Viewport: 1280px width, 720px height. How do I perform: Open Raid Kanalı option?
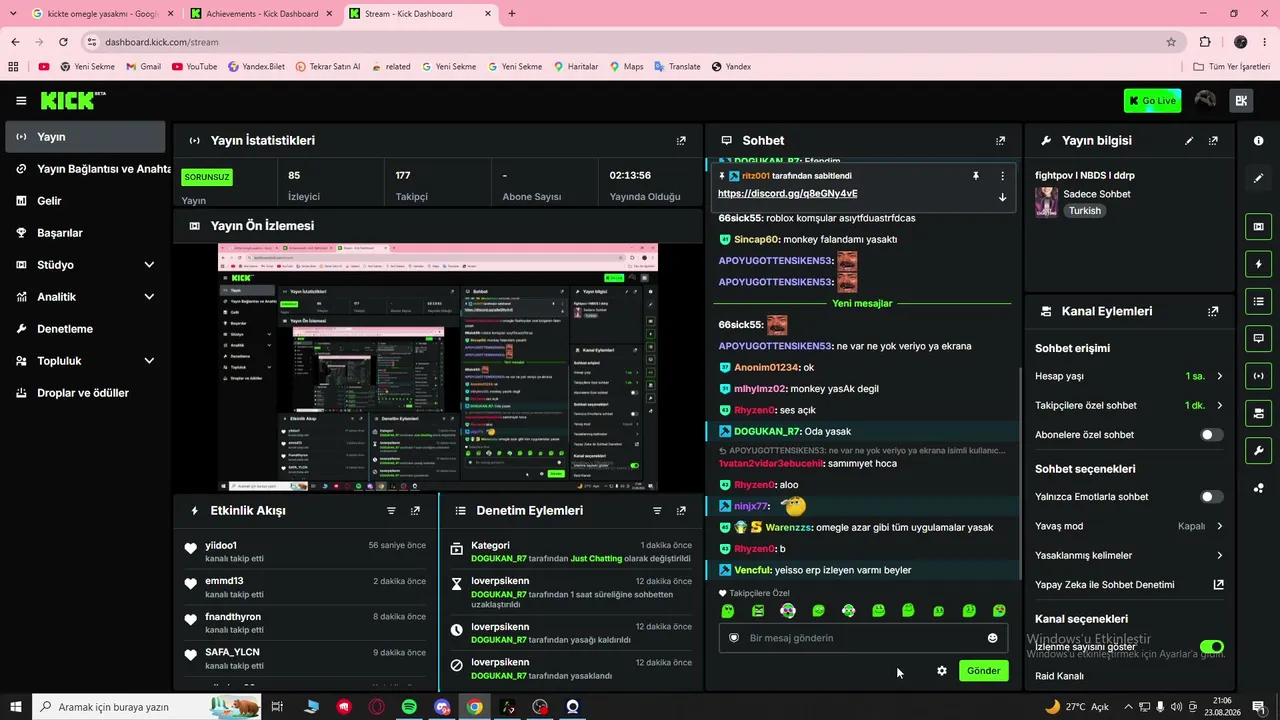(1059, 676)
